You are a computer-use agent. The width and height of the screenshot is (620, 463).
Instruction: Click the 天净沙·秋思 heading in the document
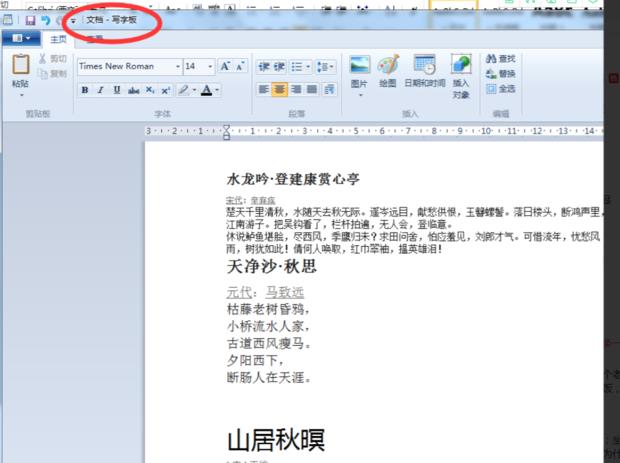(272, 267)
